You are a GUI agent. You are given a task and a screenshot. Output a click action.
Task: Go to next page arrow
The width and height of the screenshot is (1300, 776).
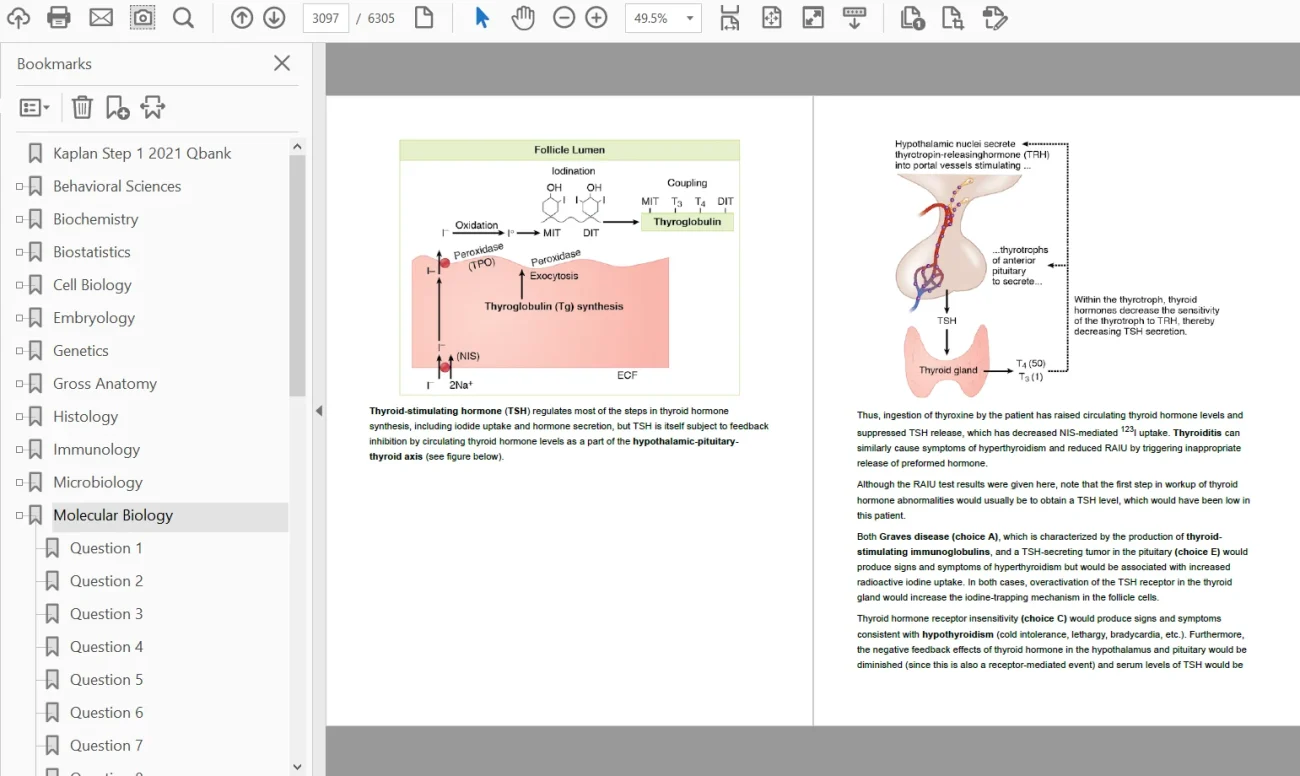[274, 18]
